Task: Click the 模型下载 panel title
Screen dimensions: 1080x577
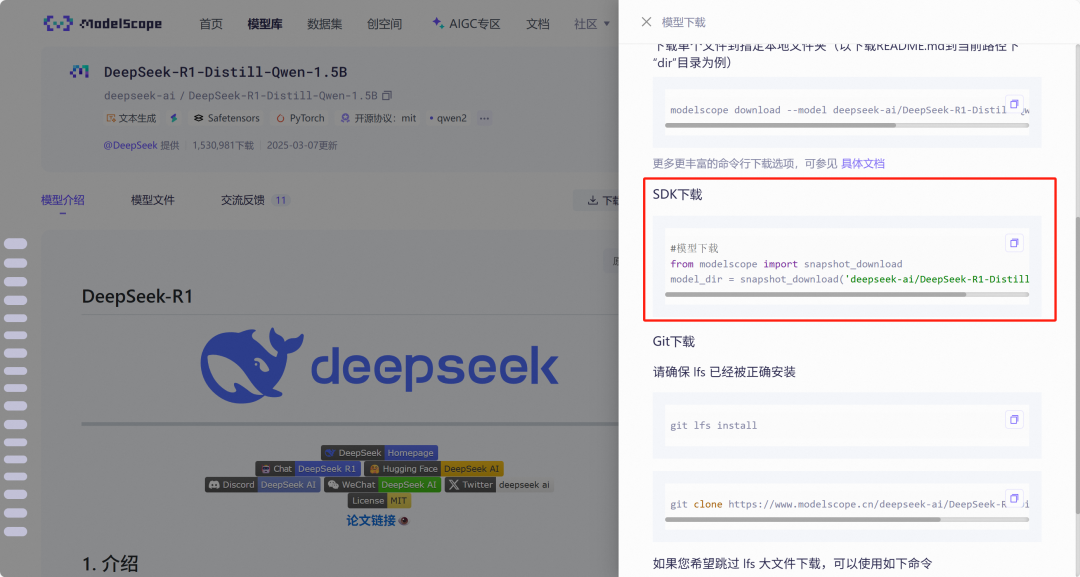Action: coord(683,23)
